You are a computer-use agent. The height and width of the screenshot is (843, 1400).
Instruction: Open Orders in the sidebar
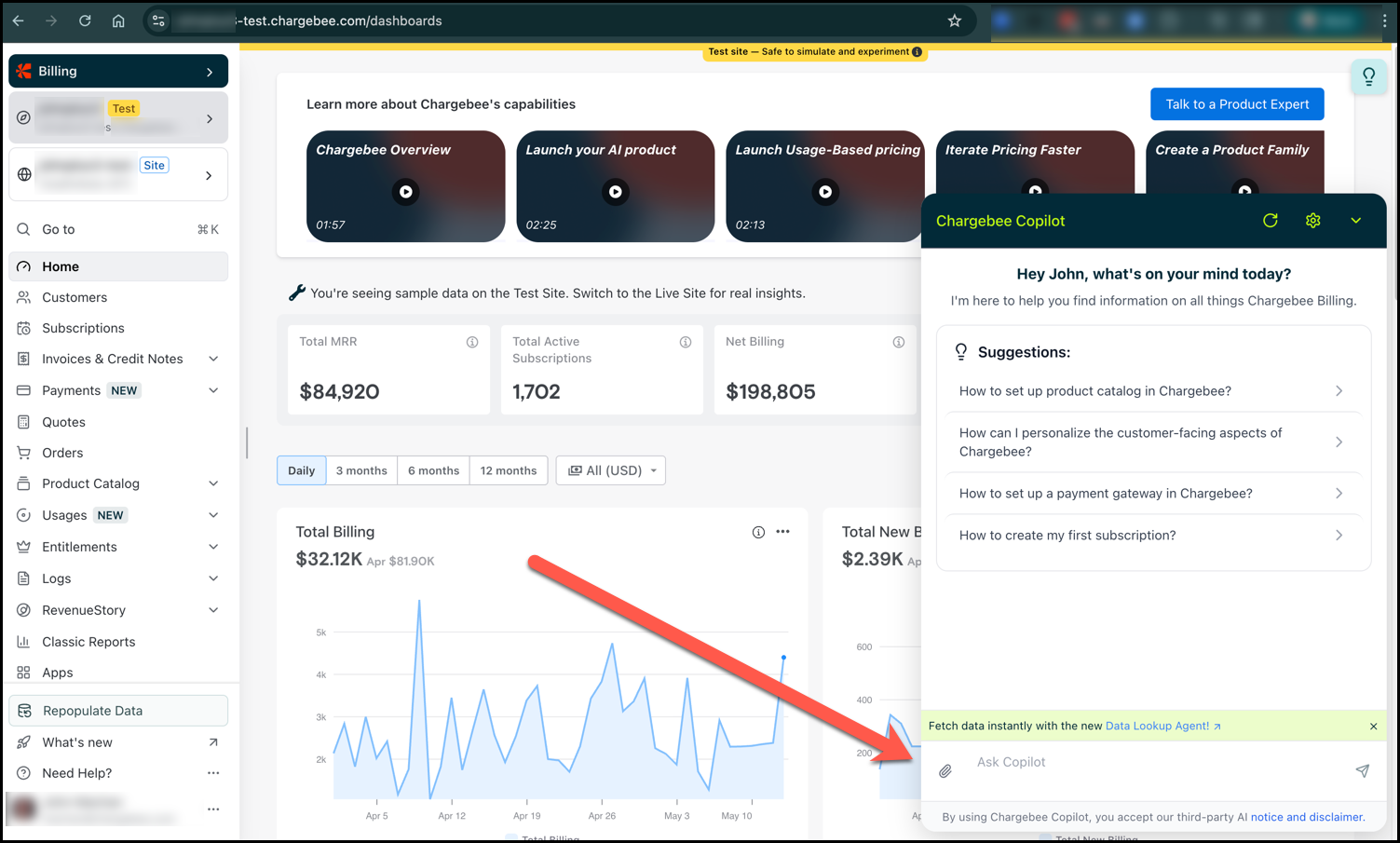(118, 454)
